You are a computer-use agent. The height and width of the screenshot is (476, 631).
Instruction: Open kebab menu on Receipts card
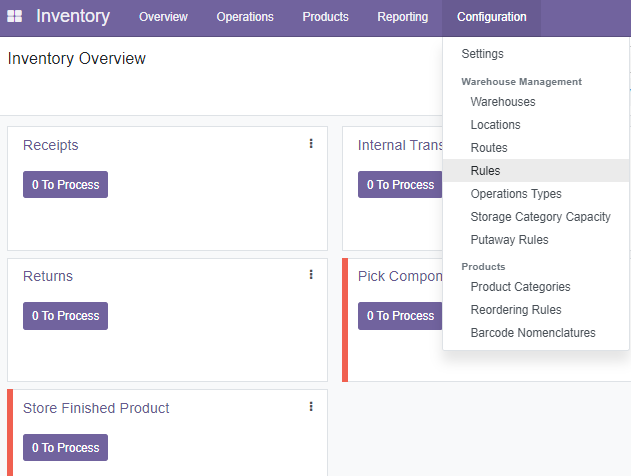311,144
